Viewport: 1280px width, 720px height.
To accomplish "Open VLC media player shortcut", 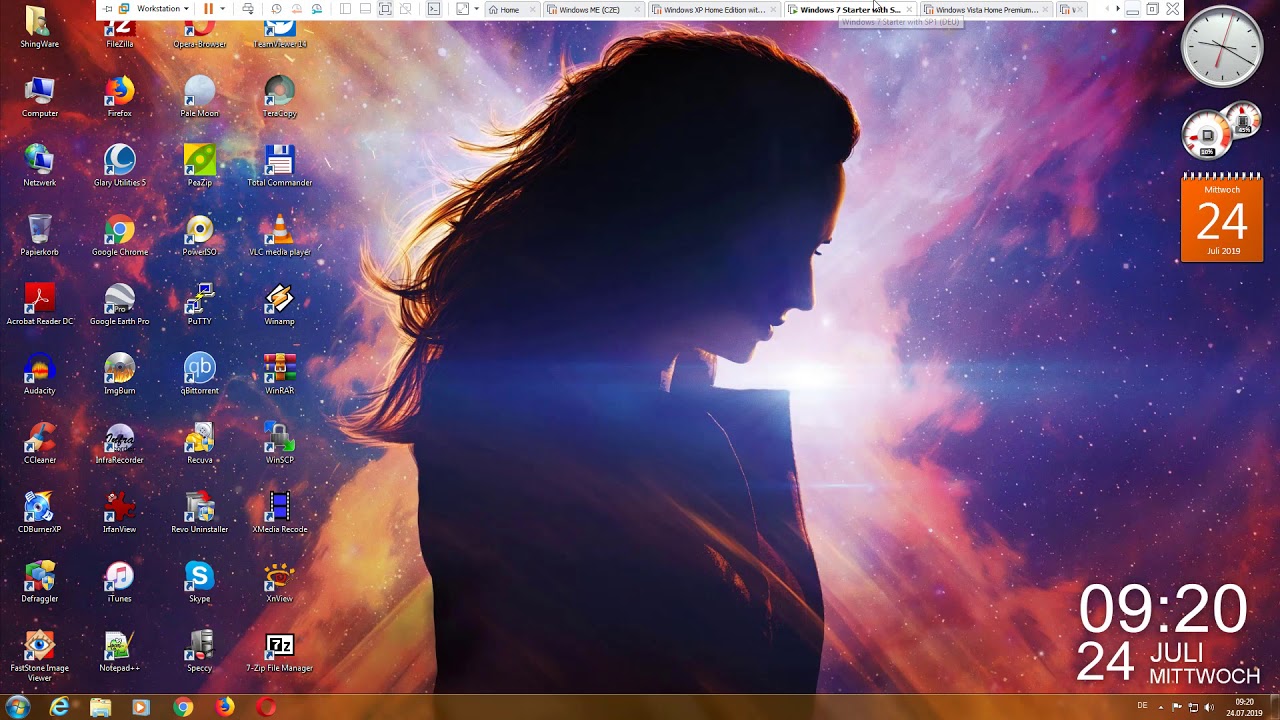I will pos(279,236).
